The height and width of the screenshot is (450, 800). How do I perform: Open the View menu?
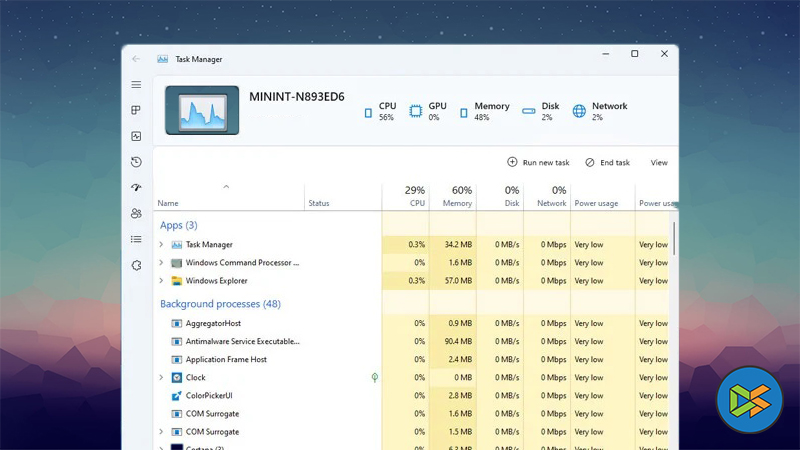(x=659, y=162)
